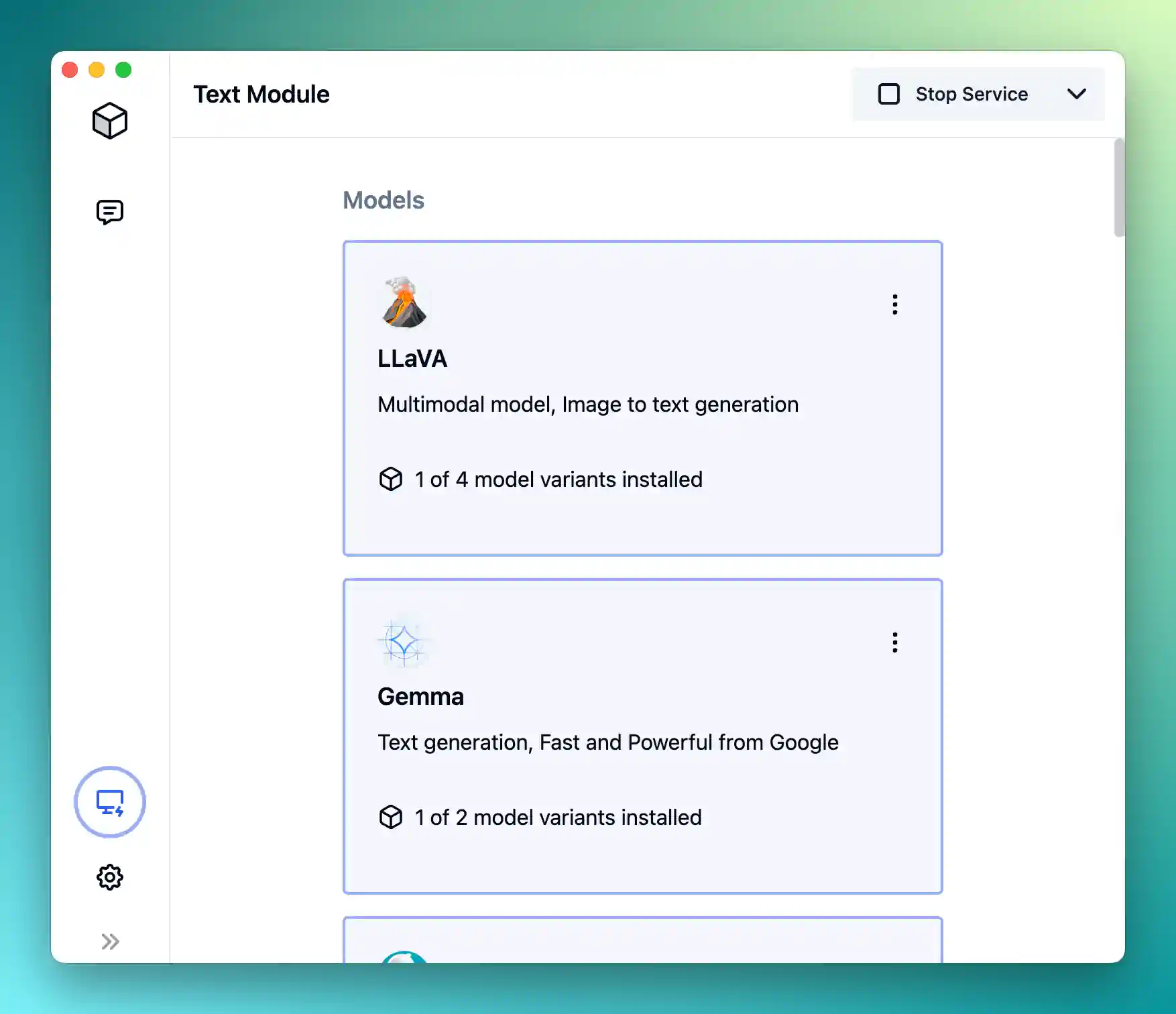Click the cube icon next to LLaVA variants count

(390, 480)
